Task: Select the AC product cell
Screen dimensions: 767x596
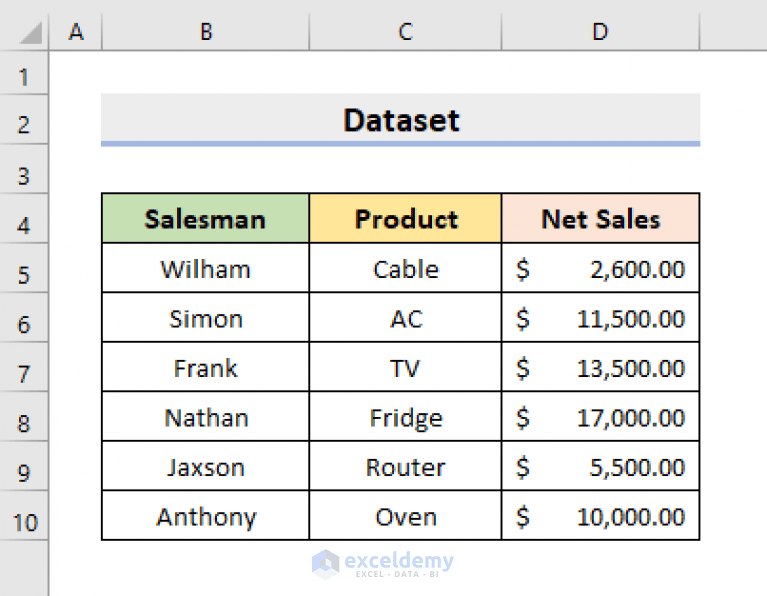Action: coord(405,318)
